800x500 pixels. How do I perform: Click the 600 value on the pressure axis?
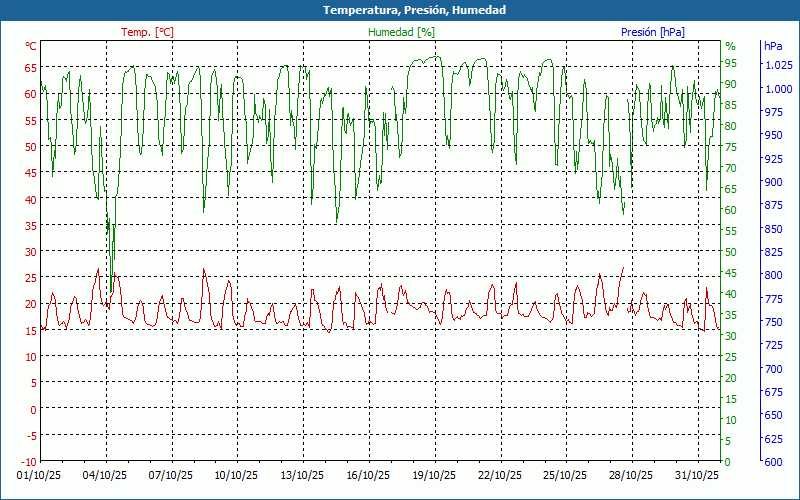[773, 462]
